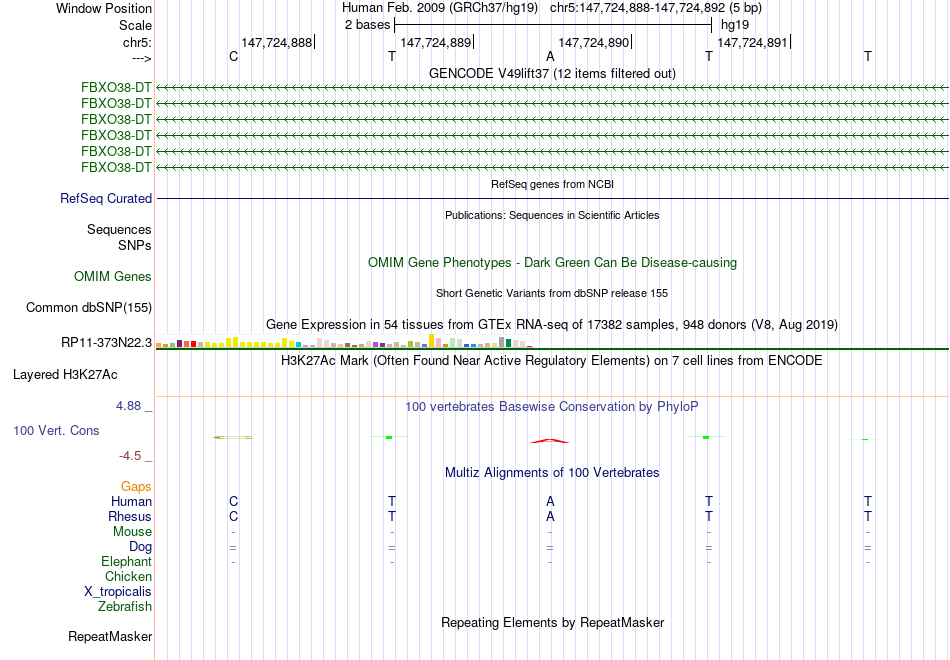Click the RP11-373N22.3 GTEx label
The width and height of the screenshot is (950, 660).
[107, 342]
